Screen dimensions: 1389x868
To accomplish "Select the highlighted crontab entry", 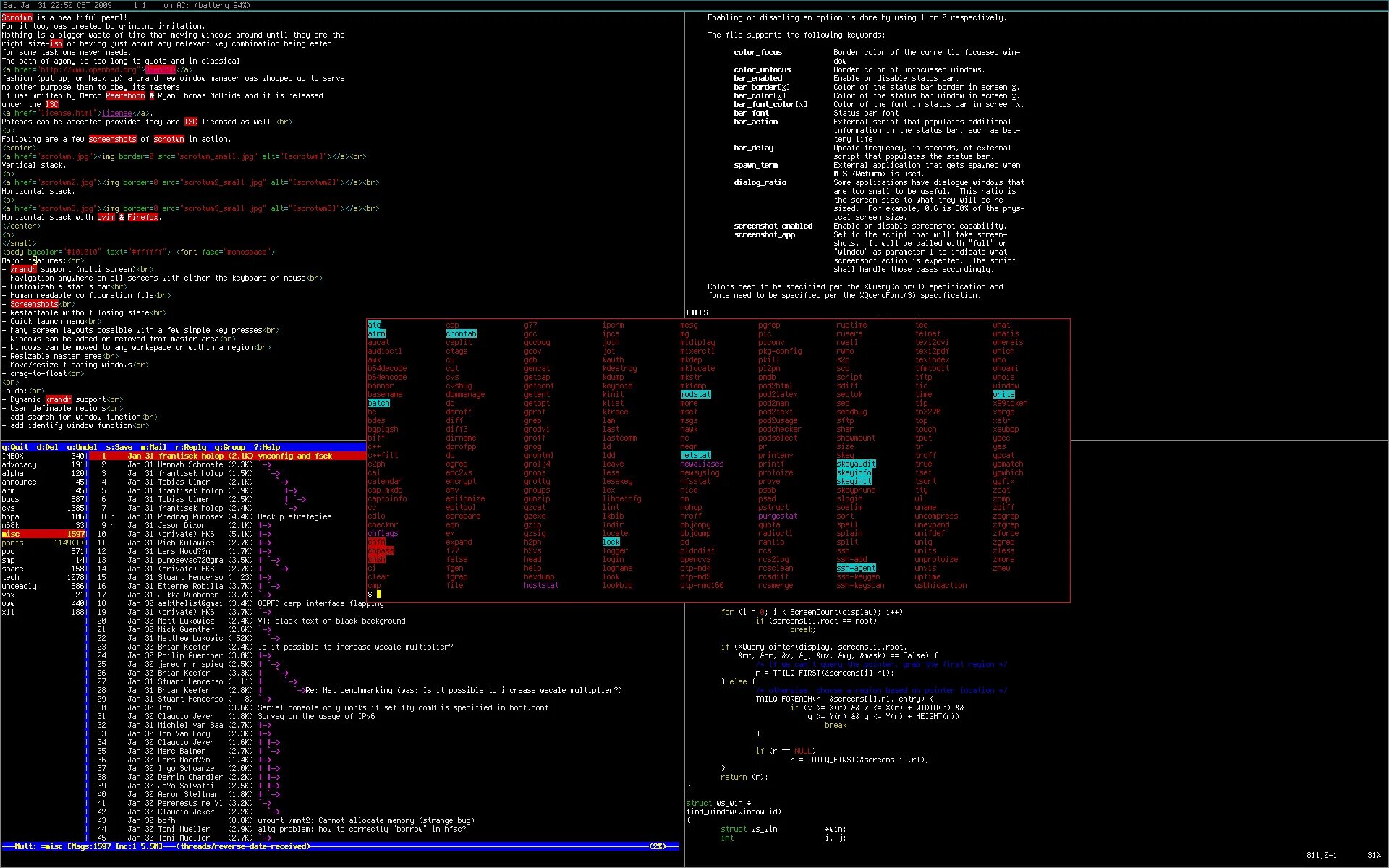I will (461, 333).
